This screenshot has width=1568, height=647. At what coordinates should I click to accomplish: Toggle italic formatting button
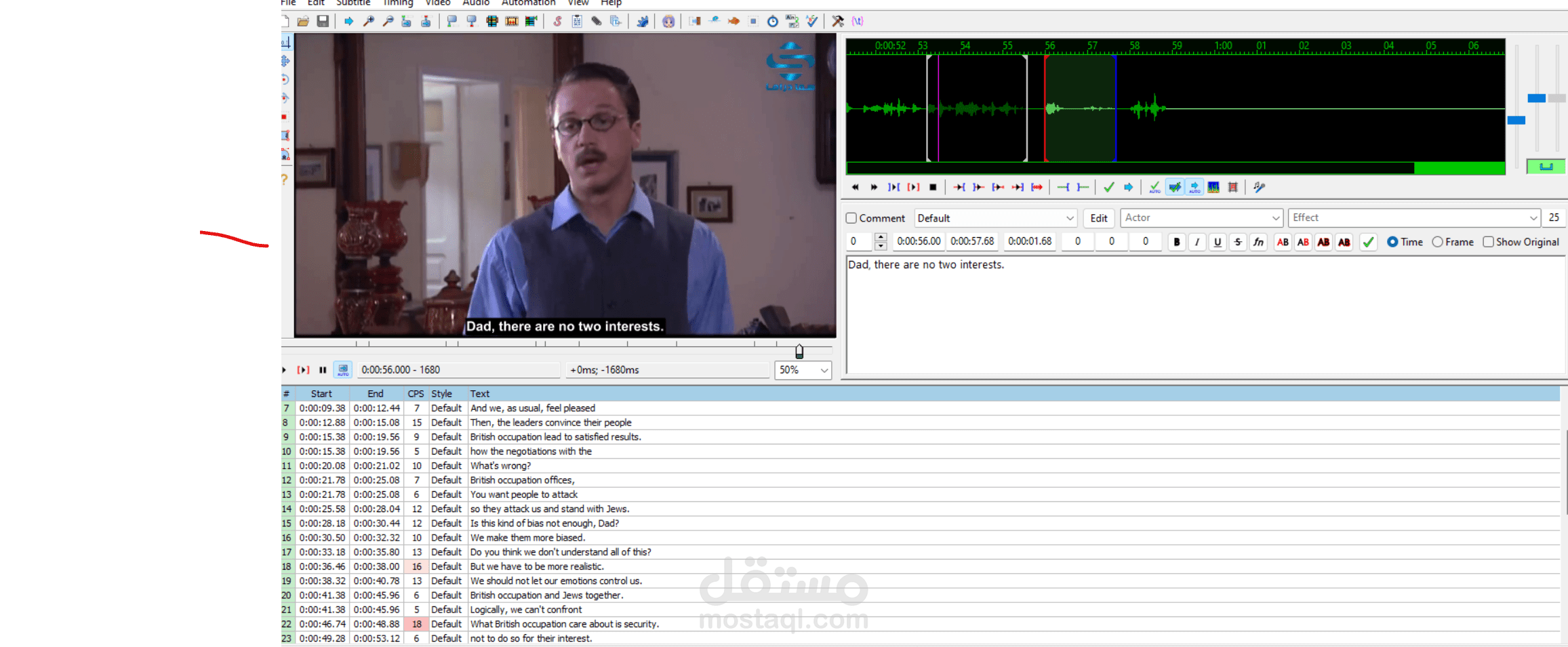click(x=1197, y=242)
